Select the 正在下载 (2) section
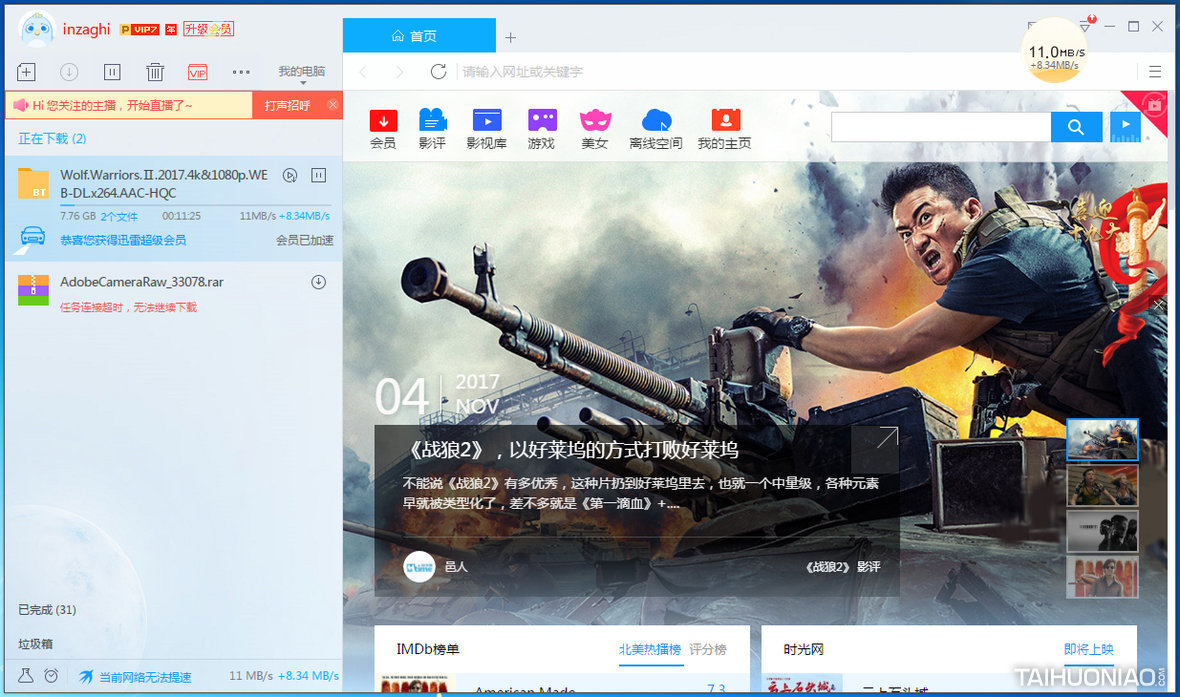 pyautogui.click(x=52, y=138)
